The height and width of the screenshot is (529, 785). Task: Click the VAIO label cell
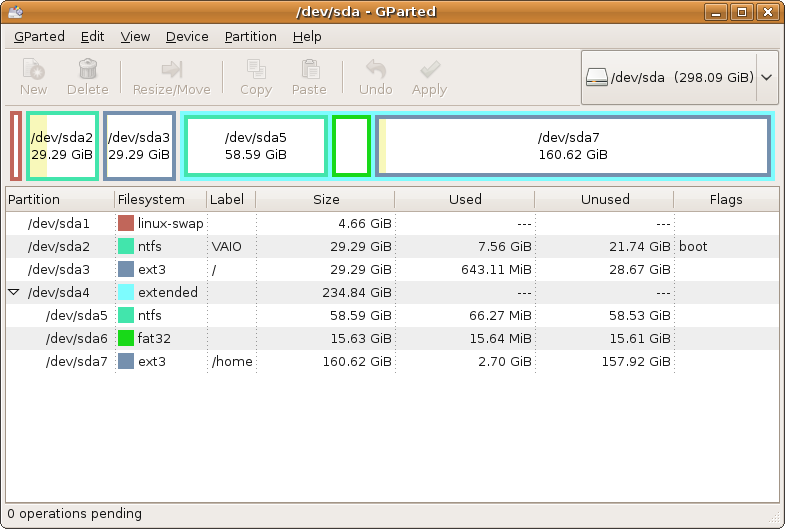point(226,247)
